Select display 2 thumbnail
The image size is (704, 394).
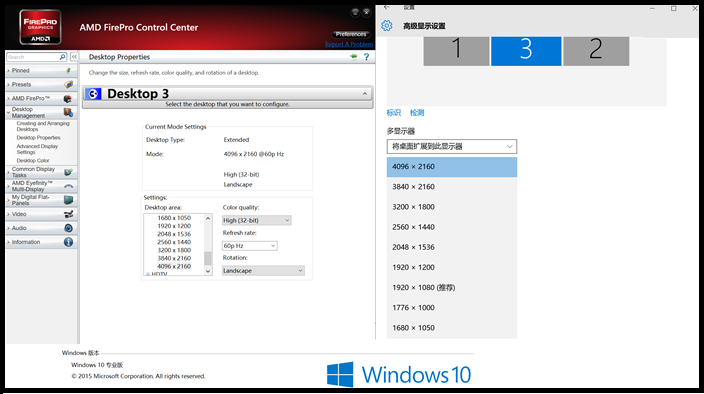596,51
